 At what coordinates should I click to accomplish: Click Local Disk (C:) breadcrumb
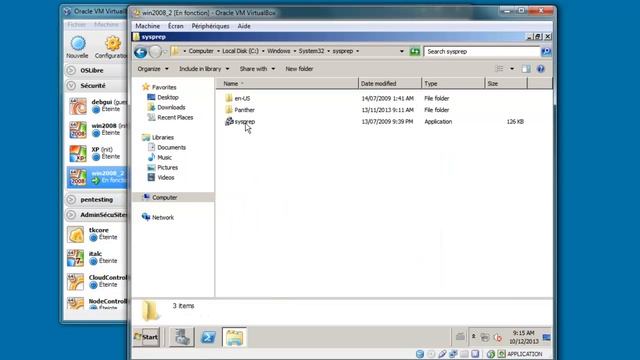(x=240, y=51)
